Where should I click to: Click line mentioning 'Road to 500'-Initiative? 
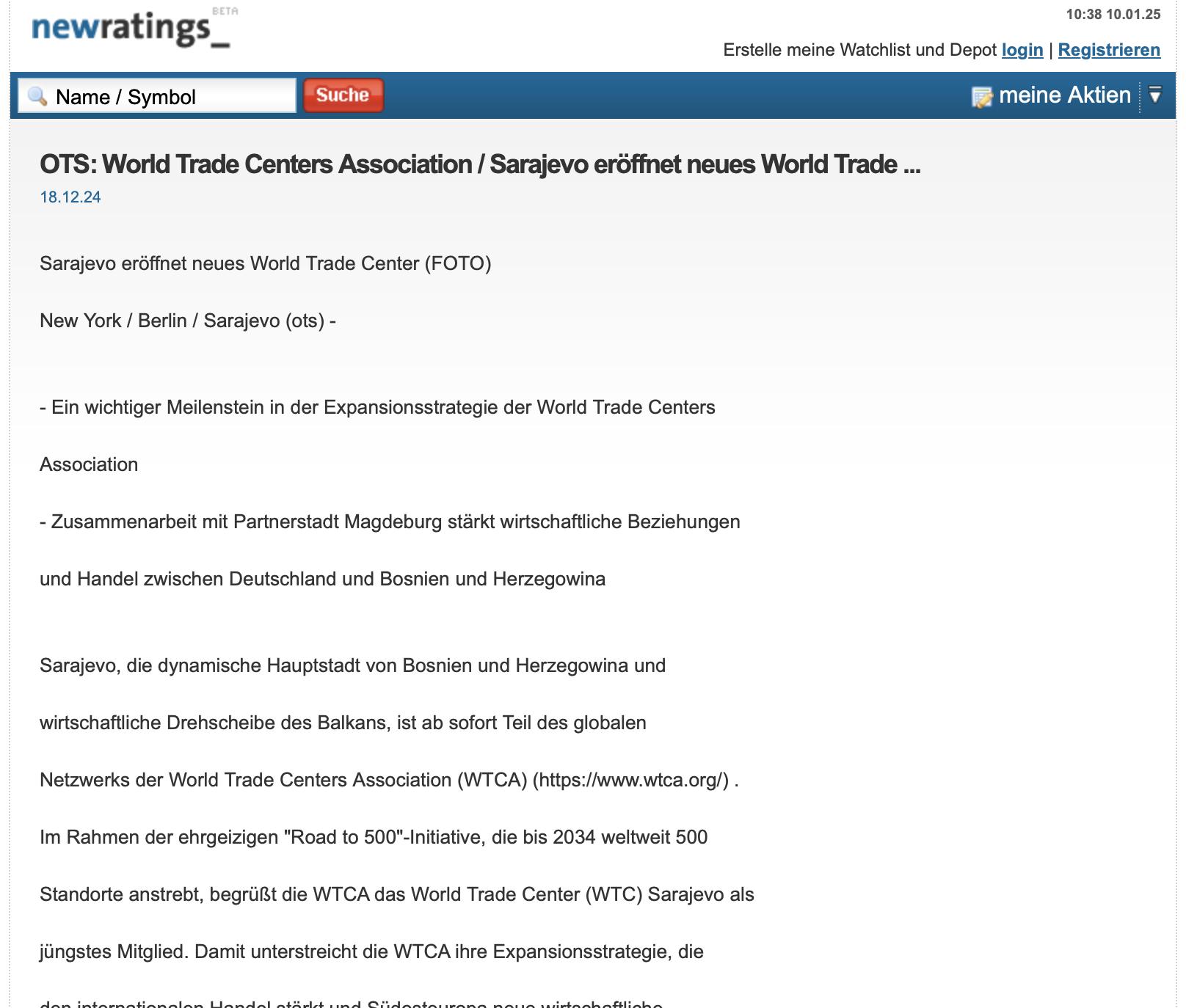374,837
